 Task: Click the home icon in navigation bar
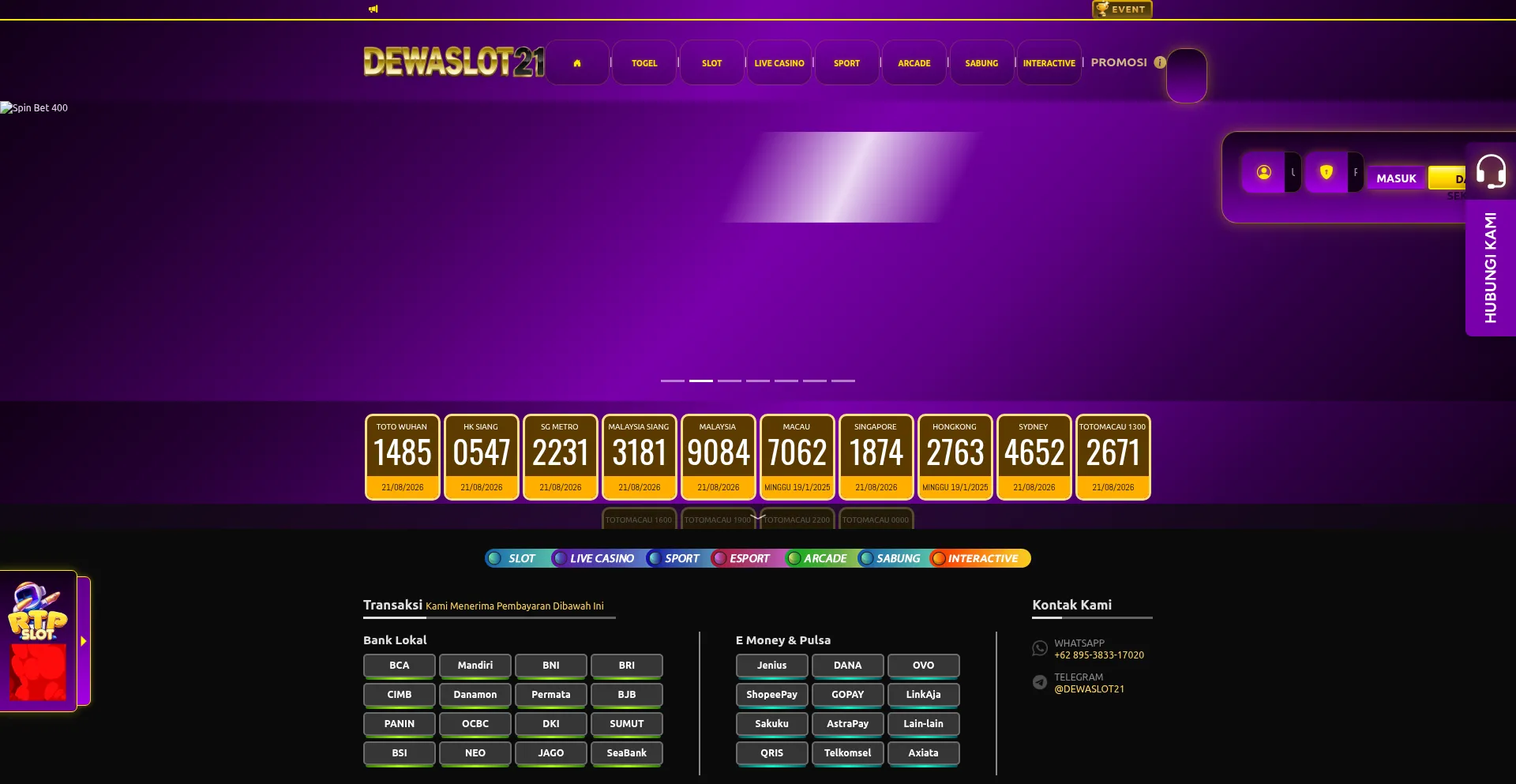577,63
